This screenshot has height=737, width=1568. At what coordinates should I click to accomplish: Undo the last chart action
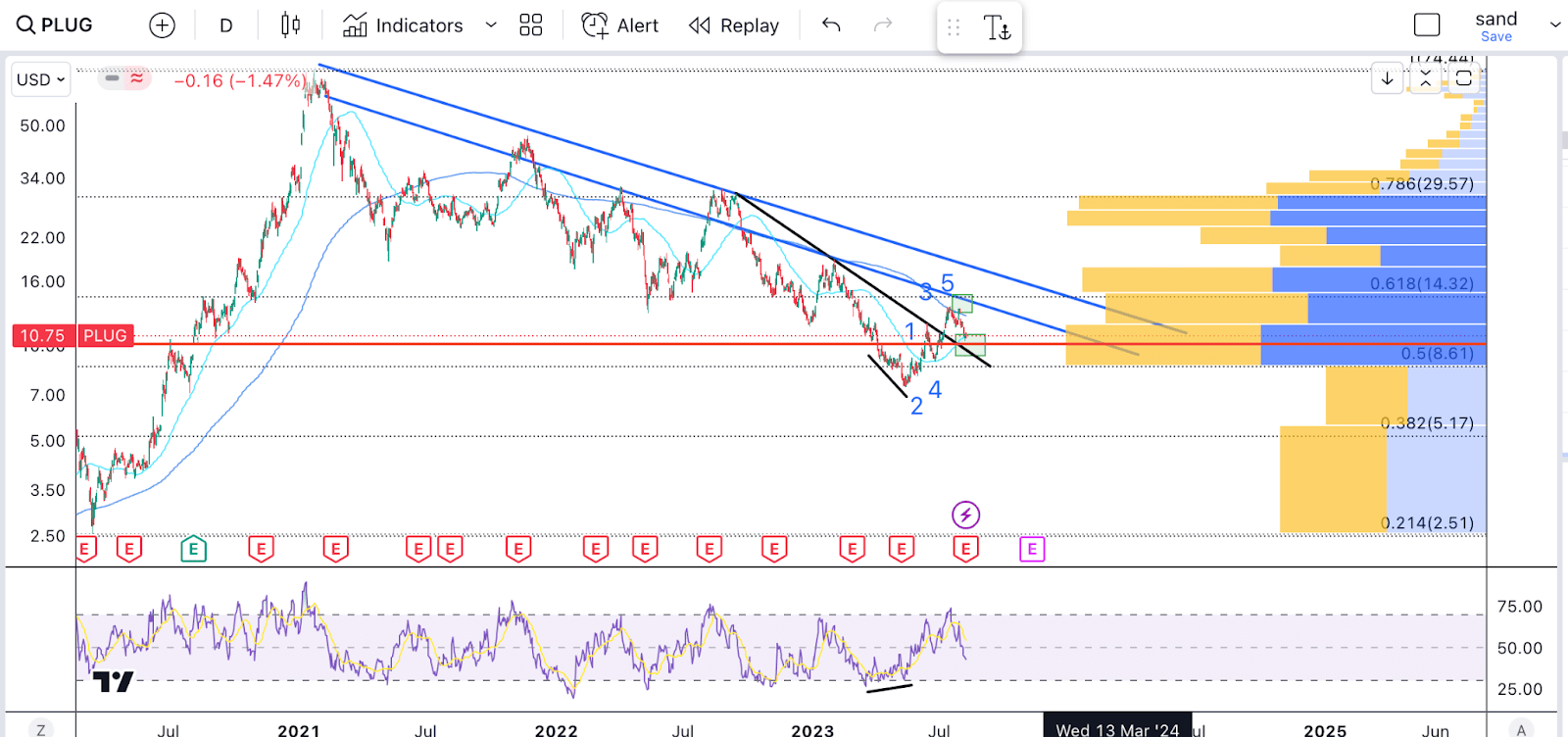(x=831, y=25)
